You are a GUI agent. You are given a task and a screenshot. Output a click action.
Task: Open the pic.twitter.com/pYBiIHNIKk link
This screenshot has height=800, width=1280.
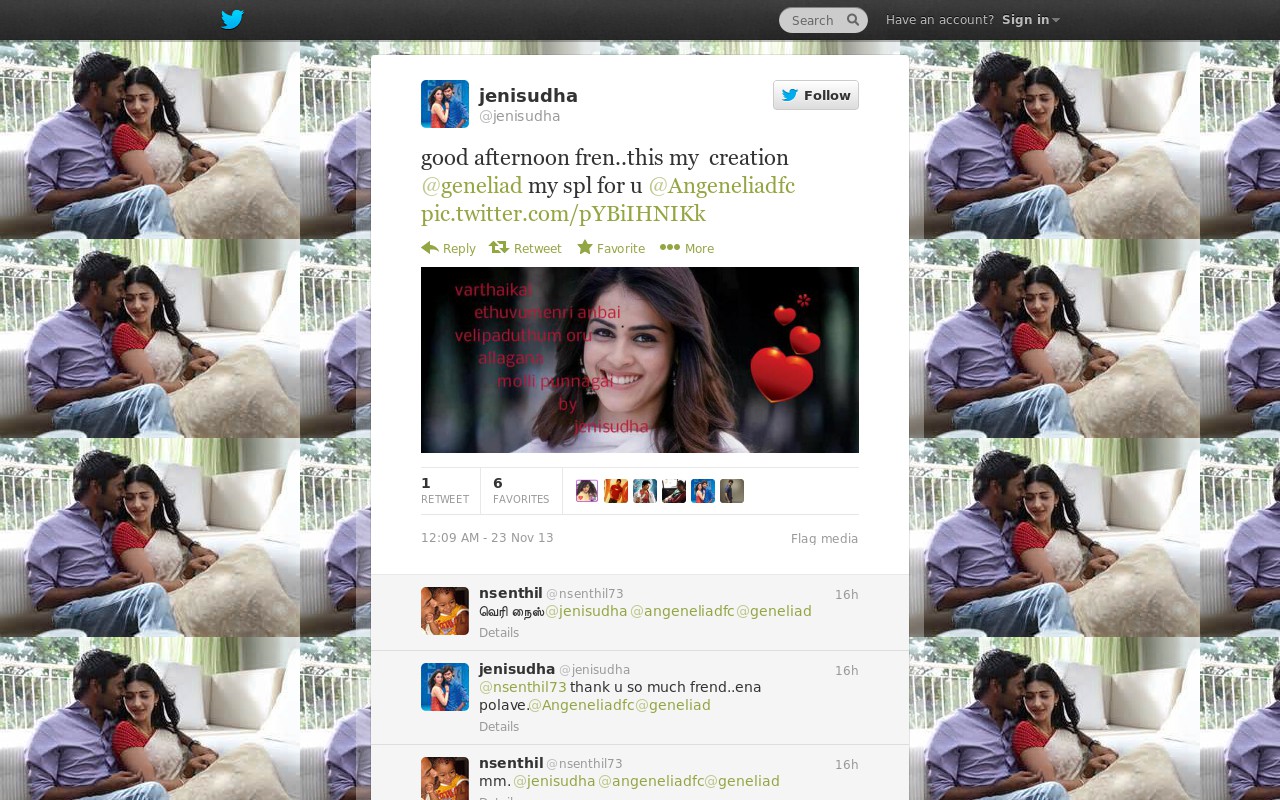(563, 214)
